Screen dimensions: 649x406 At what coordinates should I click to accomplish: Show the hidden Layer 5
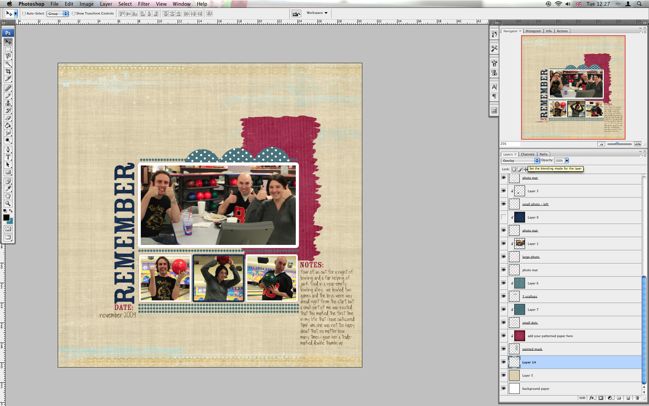504,217
